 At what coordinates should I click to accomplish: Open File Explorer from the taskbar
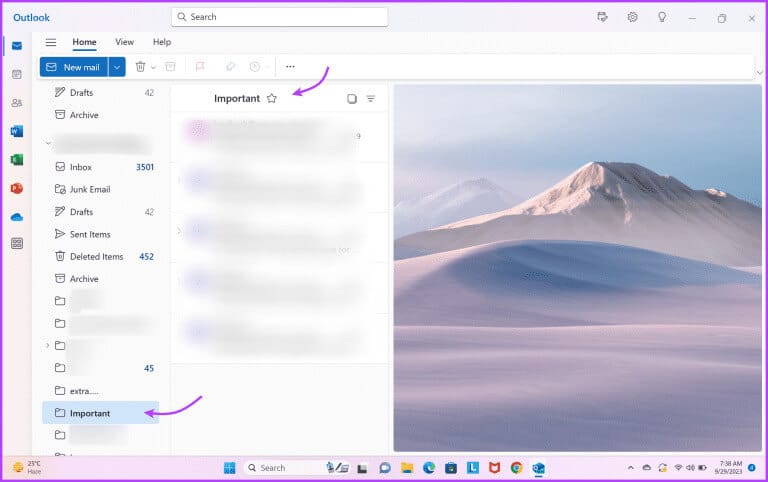407,468
